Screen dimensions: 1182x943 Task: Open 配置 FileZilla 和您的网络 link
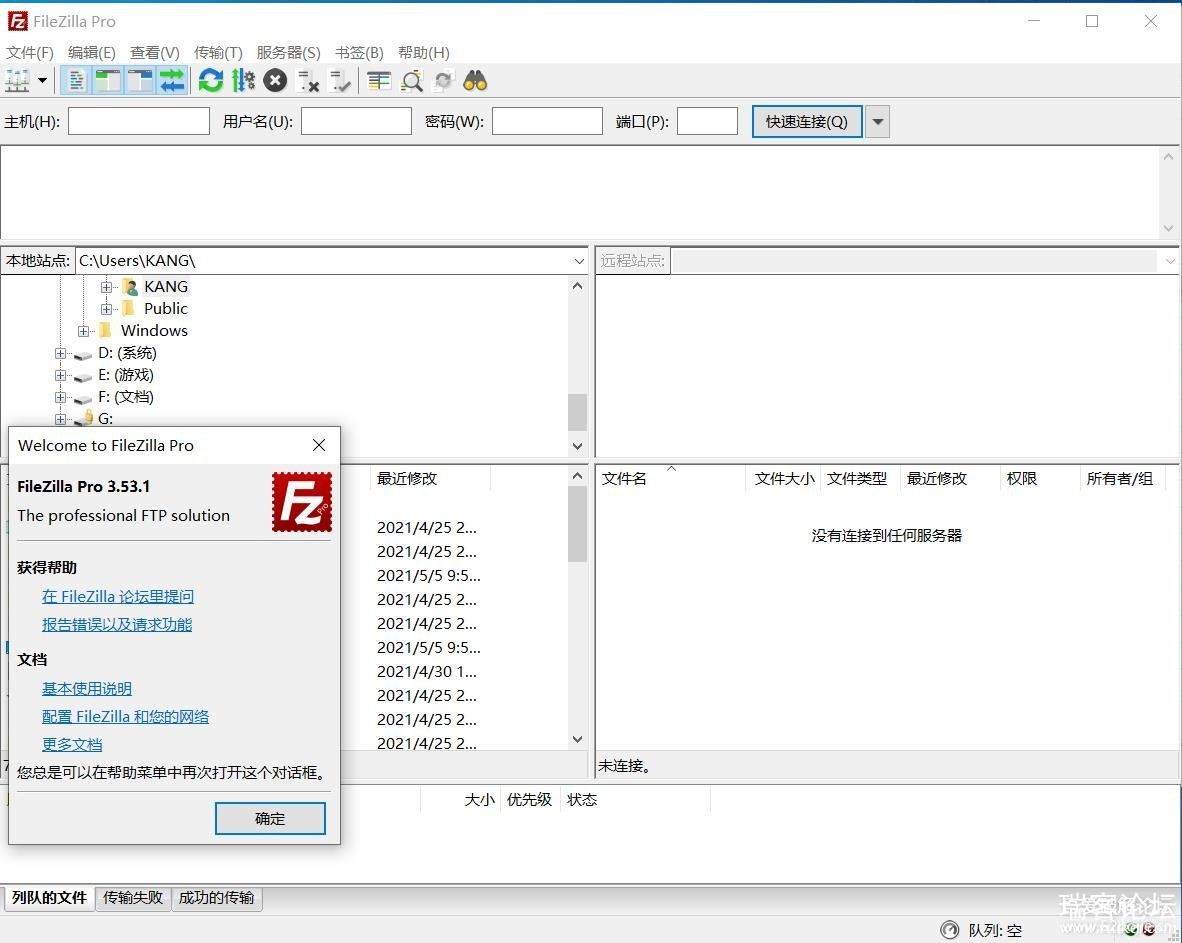pyautogui.click(x=125, y=716)
